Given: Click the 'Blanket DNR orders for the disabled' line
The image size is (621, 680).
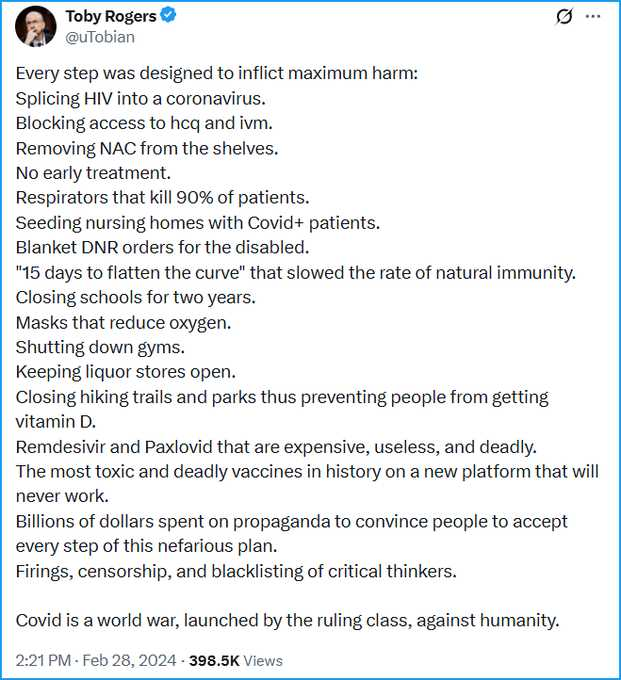Looking at the screenshot, I should [163, 248].
